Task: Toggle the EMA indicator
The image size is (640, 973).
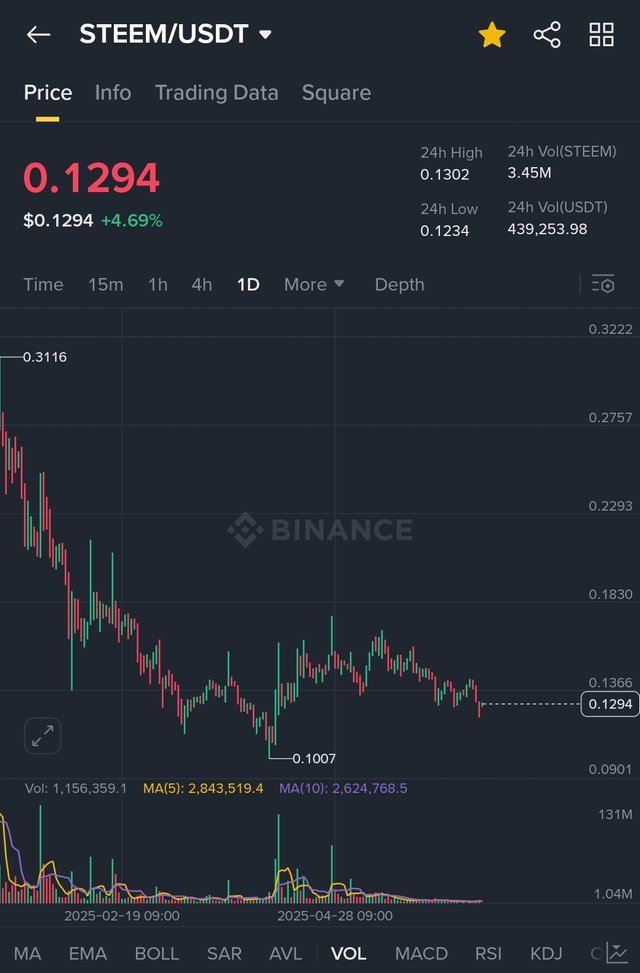Action: pyautogui.click(x=88, y=953)
